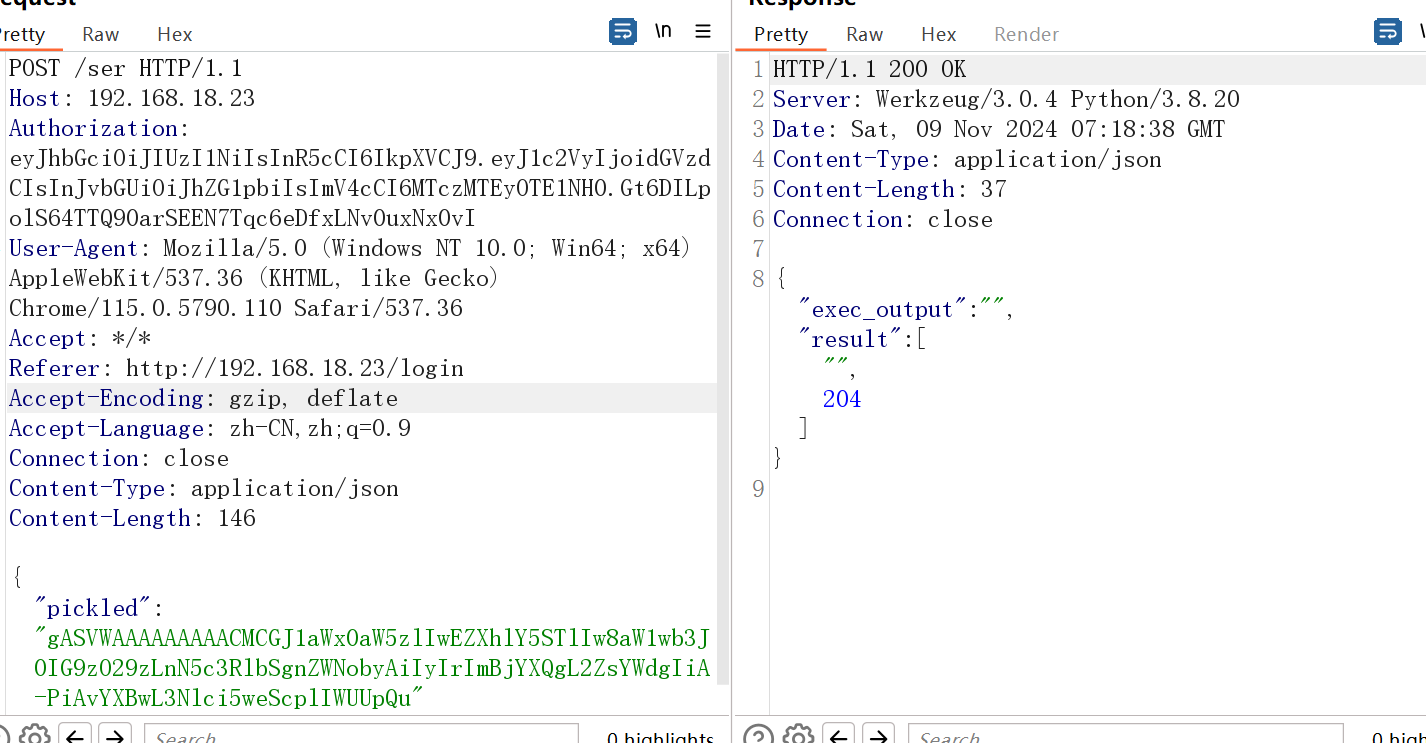Click the JWT token starting with eyJhbGci
The width and height of the screenshot is (1426, 743).
point(360,188)
